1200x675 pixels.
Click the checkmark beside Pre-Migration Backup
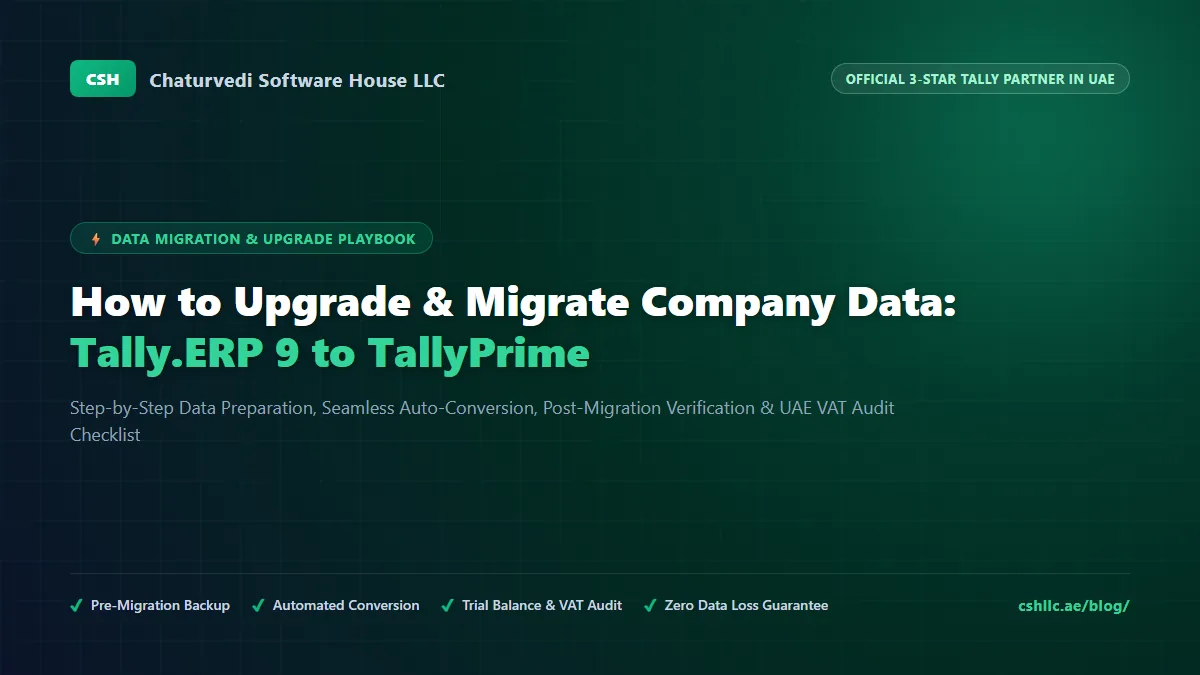click(x=77, y=605)
